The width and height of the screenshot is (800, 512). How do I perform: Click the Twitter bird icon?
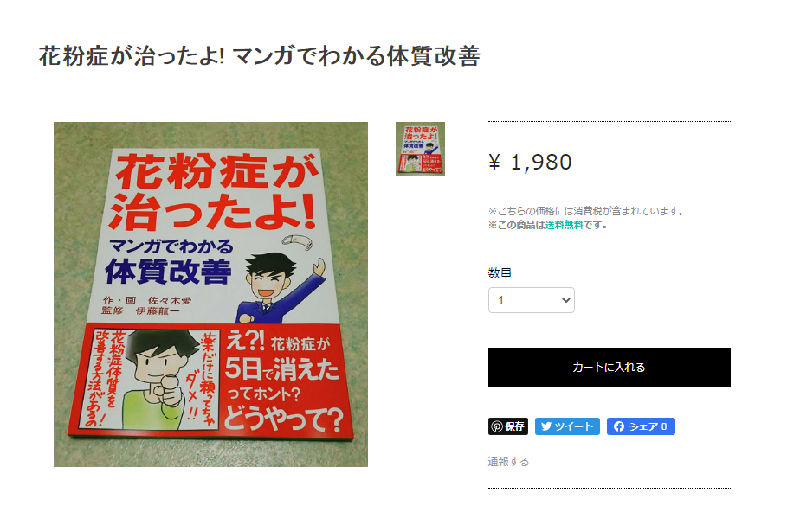click(x=546, y=426)
